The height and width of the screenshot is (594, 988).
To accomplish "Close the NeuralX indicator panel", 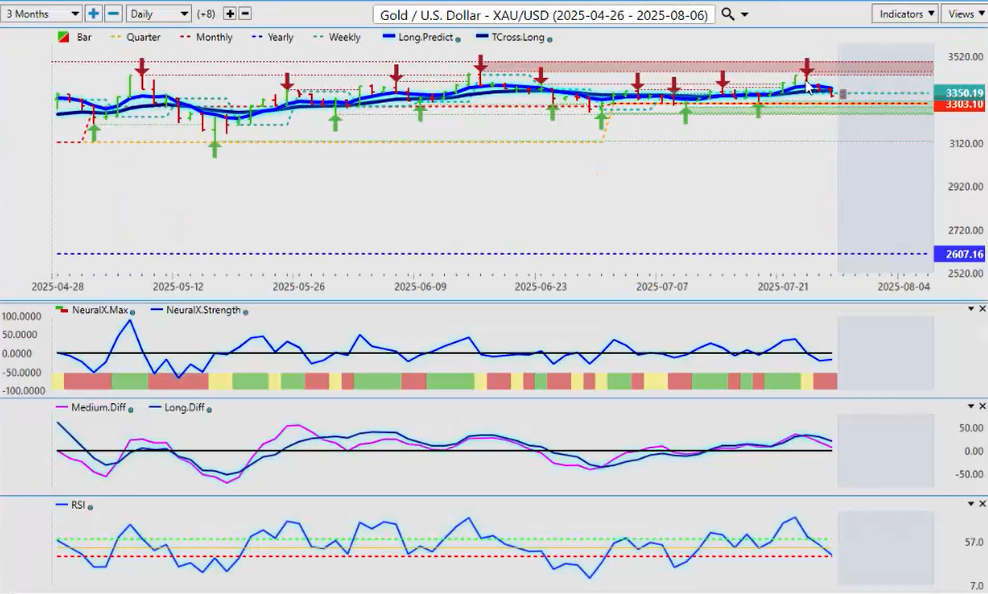I will tap(981, 309).
